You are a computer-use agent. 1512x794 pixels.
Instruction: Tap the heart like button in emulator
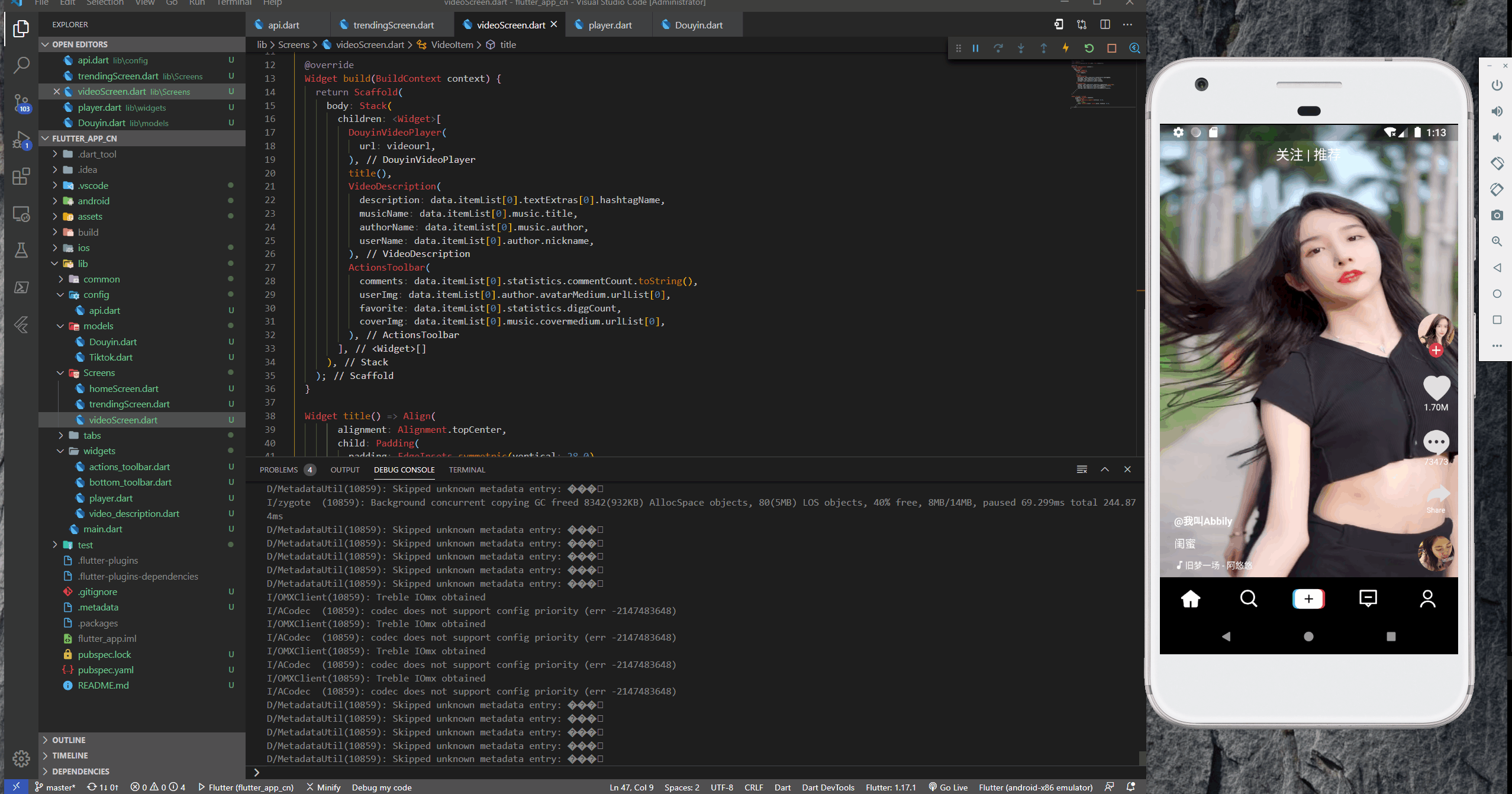tap(1436, 388)
